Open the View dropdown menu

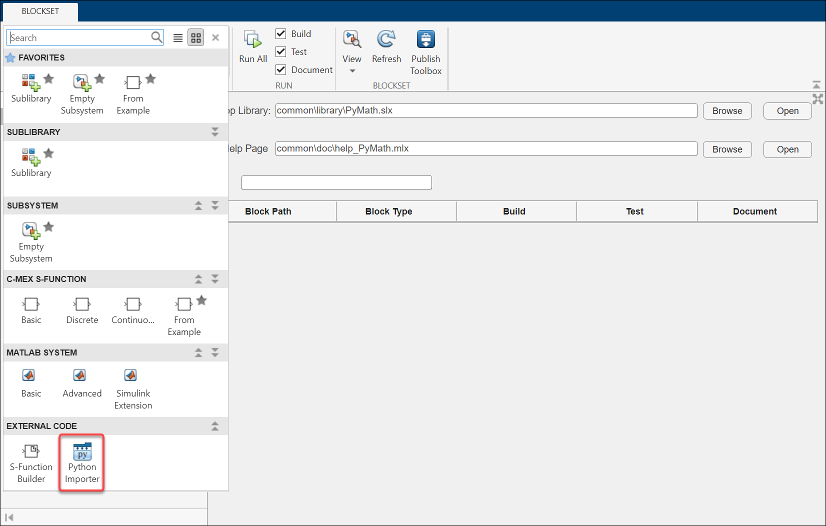point(352,50)
